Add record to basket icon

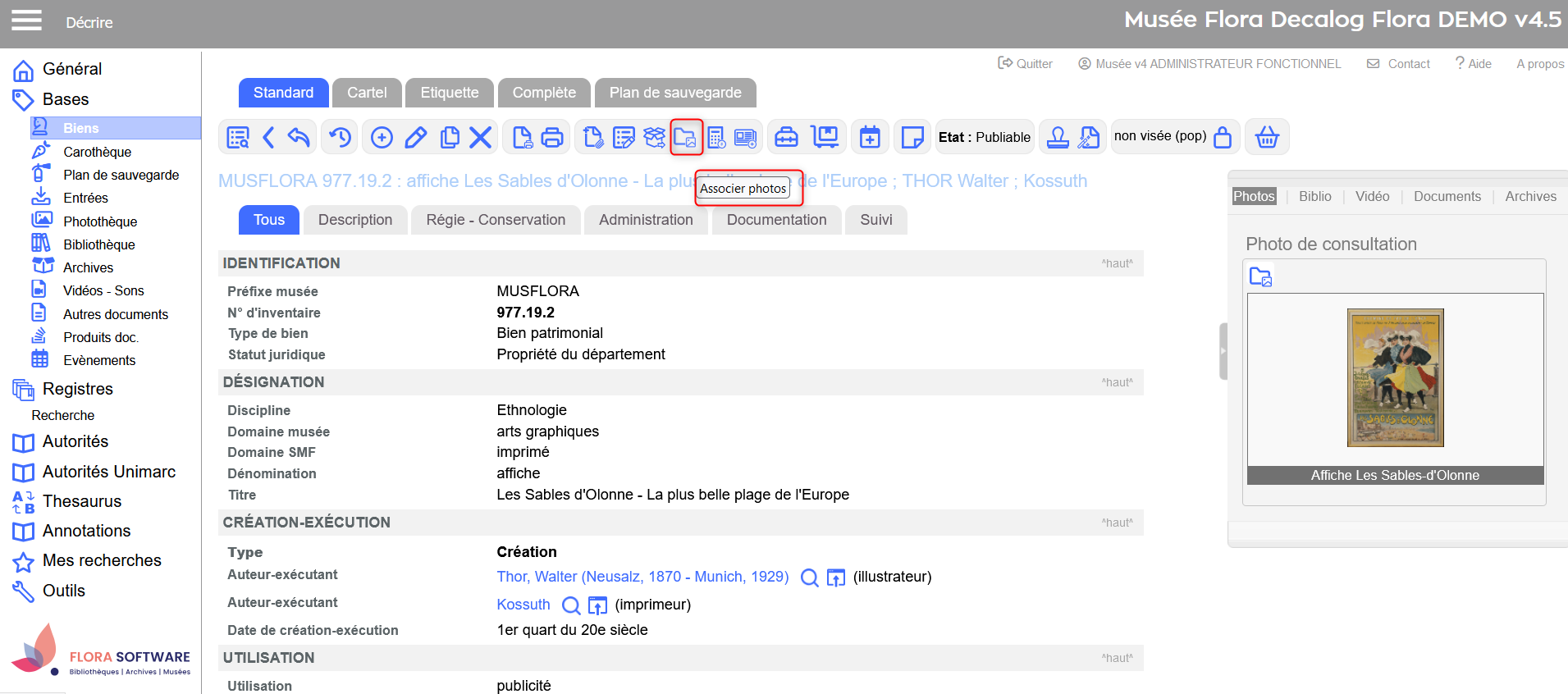click(1267, 137)
